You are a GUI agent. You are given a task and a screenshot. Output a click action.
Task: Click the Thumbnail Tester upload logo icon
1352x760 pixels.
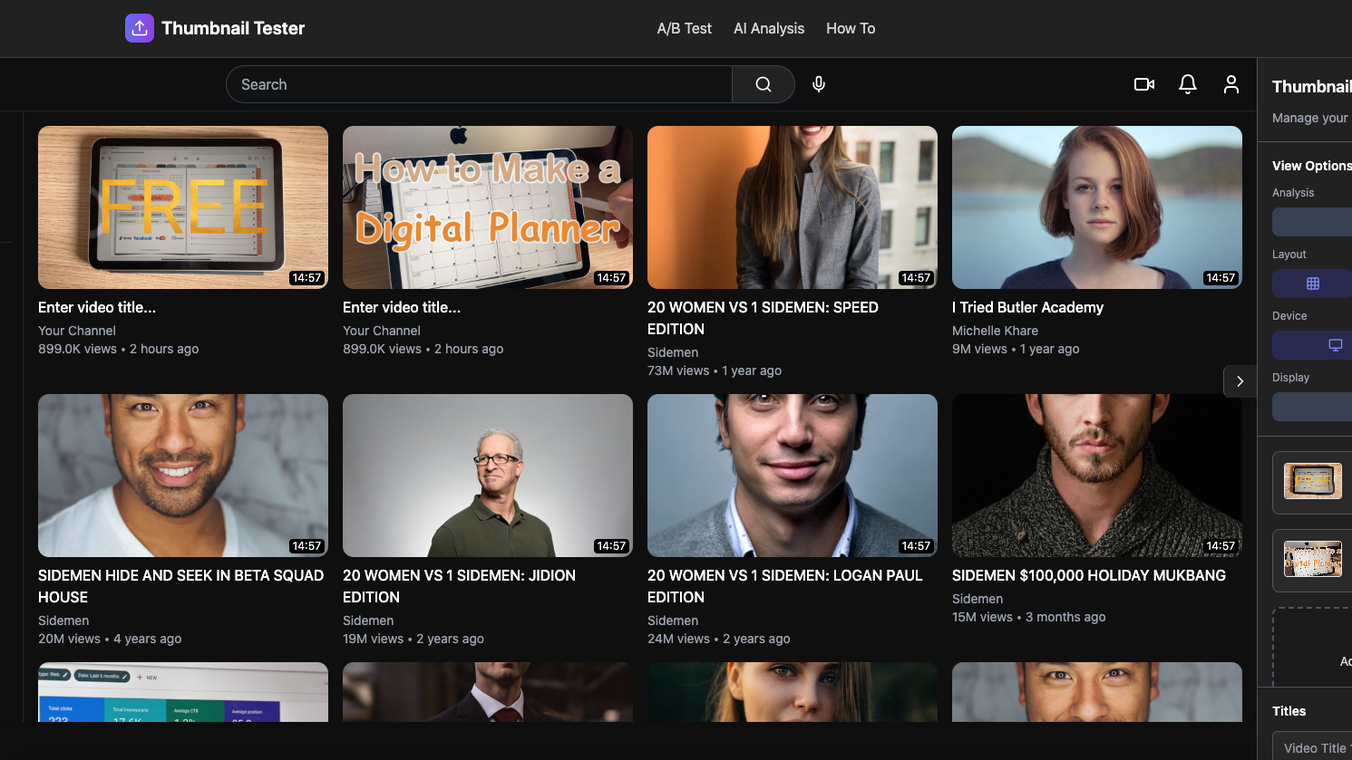140,28
